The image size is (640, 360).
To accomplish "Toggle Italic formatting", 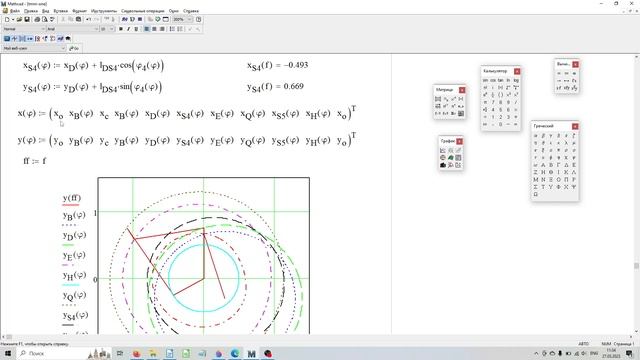I will coord(129,29).
